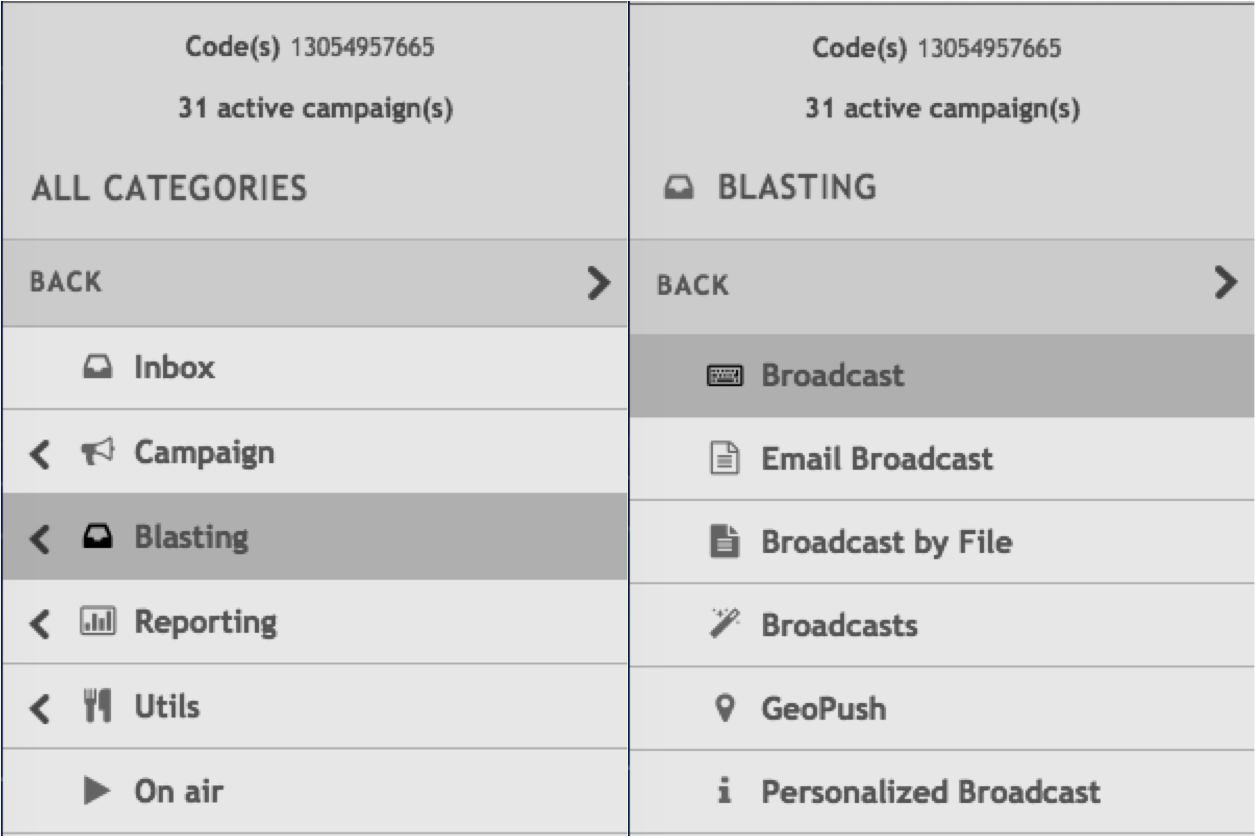Click the GeoPush location pin icon
Viewport: 1255px width, 837px height.
725,709
